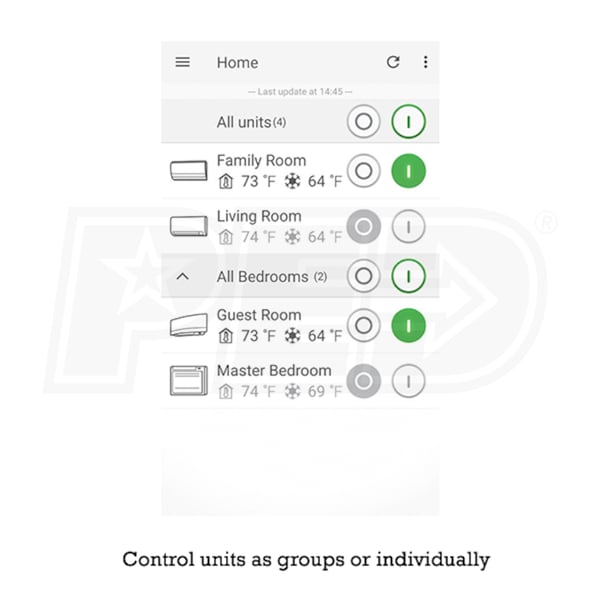The image size is (600, 600).
Task: Click the Living Room AC unit icon
Action: (188, 227)
